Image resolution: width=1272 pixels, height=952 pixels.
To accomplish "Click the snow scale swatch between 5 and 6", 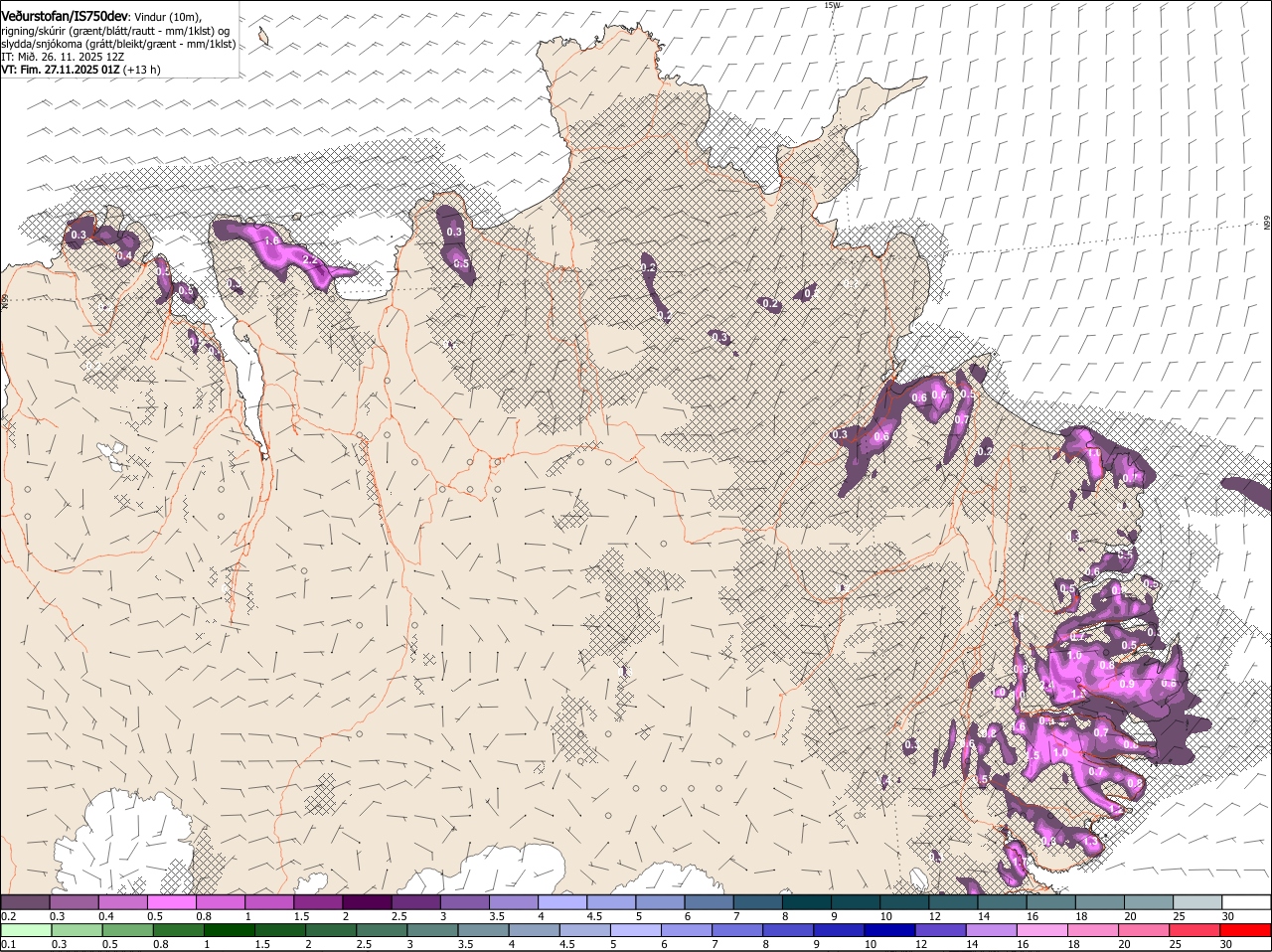I will [x=660, y=902].
